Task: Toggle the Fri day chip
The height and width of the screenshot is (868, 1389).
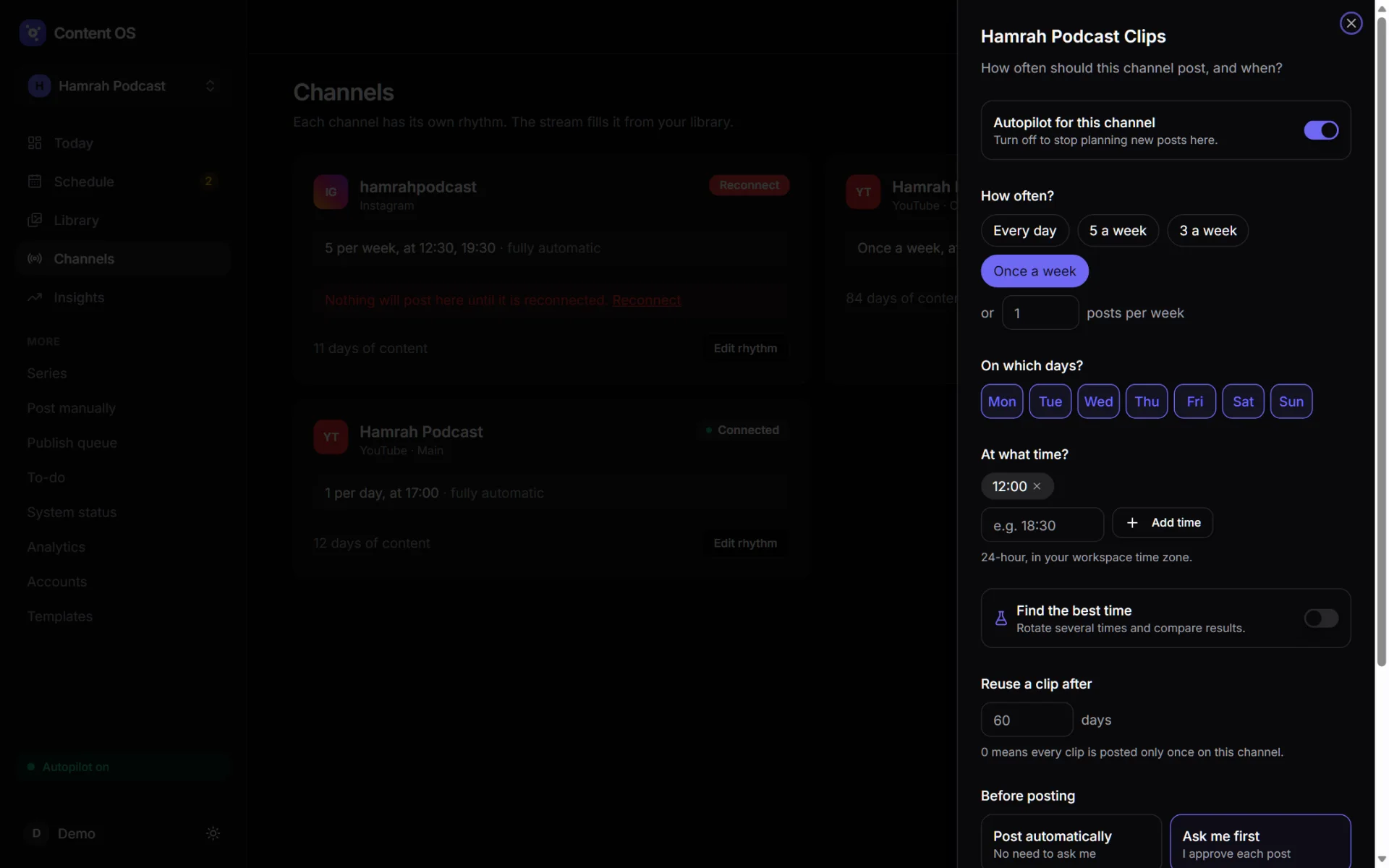Action: point(1194,401)
